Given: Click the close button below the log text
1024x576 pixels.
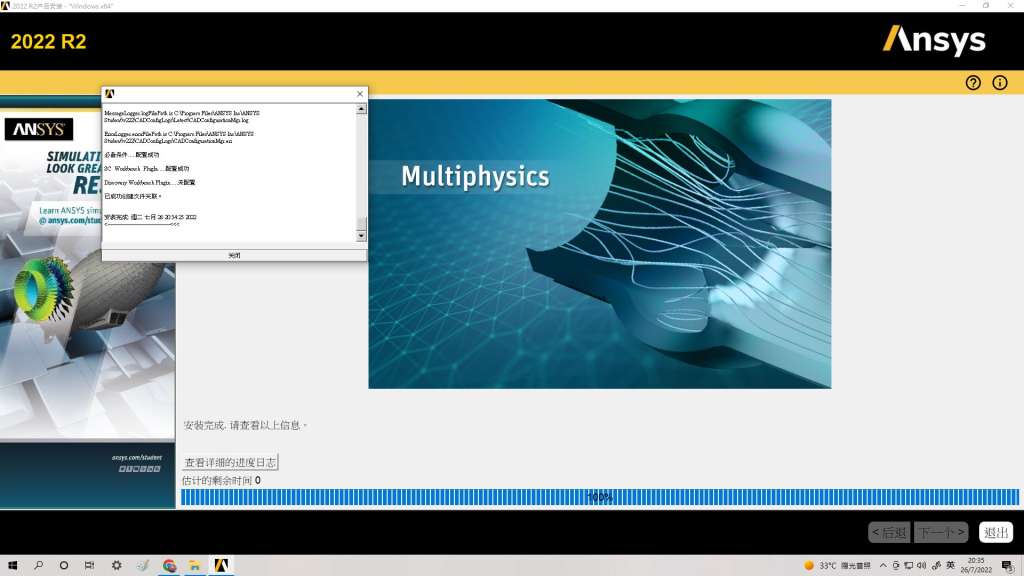Looking at the screenshot, I should 234,255.
